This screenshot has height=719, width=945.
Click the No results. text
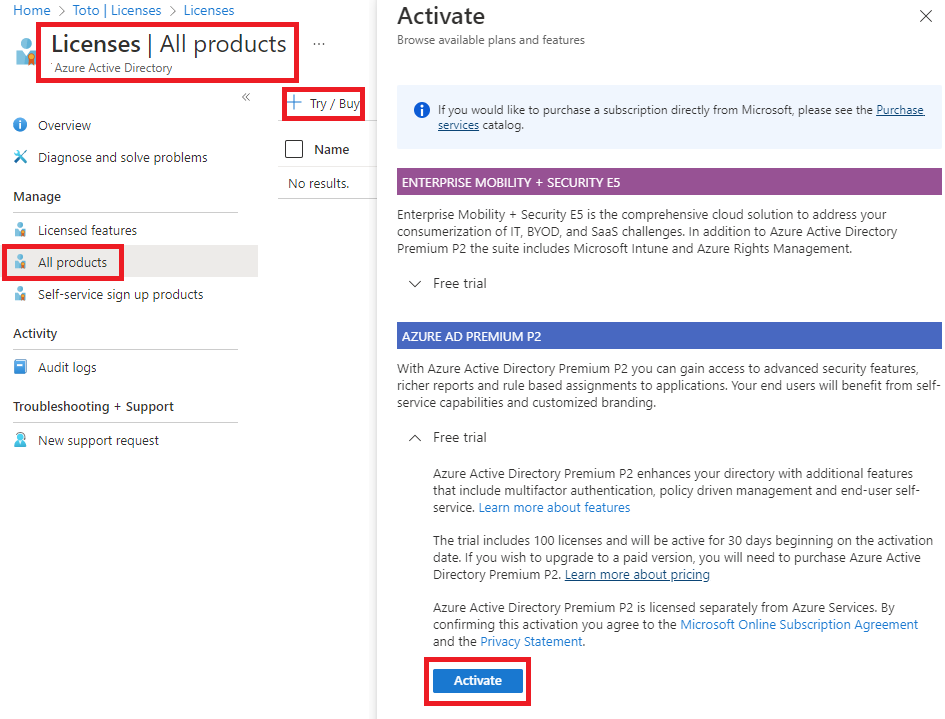tap(318, 183)
